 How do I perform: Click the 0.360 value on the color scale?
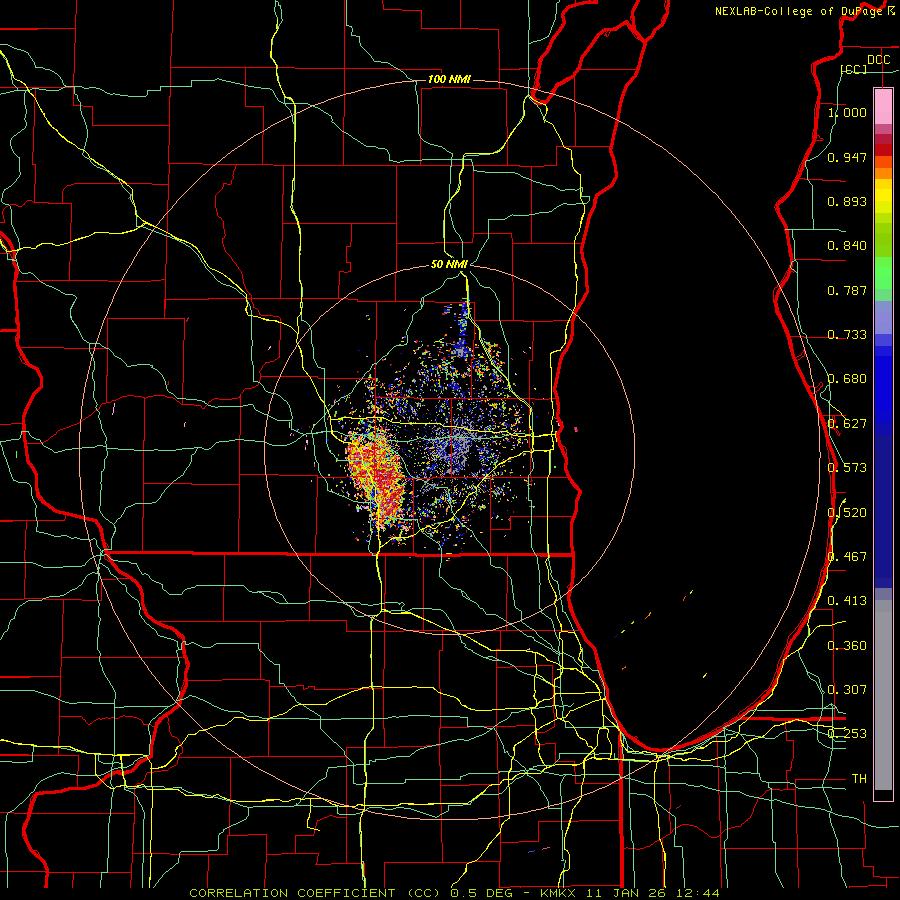[847, 646]
